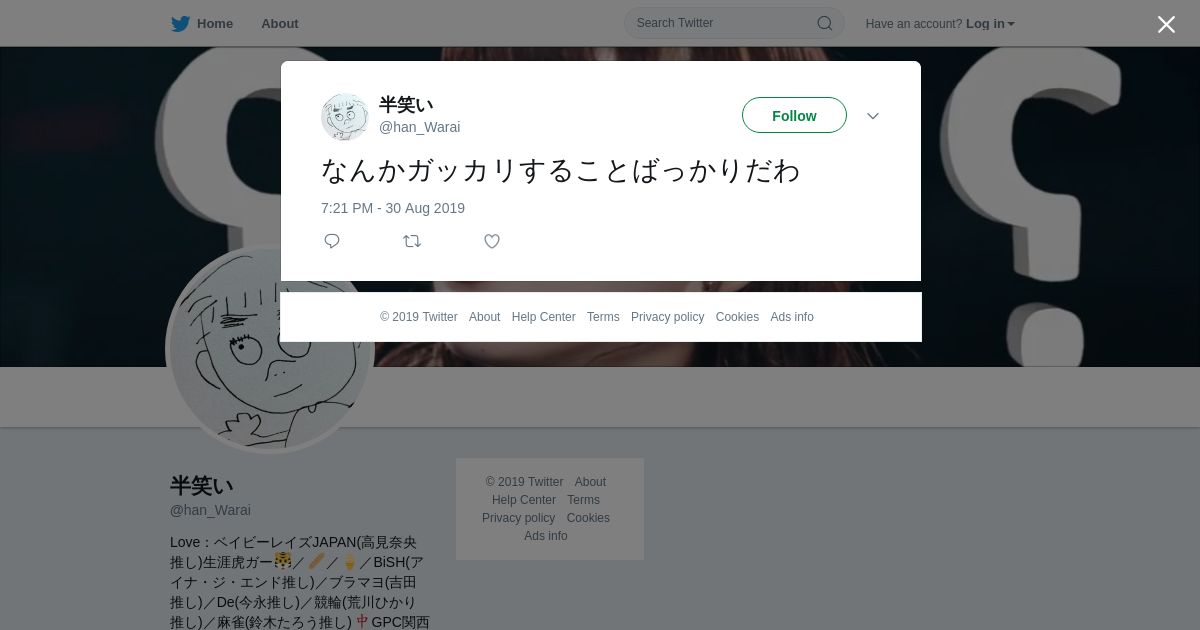
Task: Click the retweet arrows icon
Action: (412, 241)
